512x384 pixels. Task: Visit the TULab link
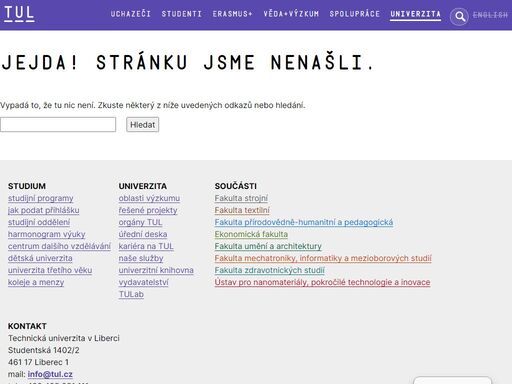[x=131, y=294]
